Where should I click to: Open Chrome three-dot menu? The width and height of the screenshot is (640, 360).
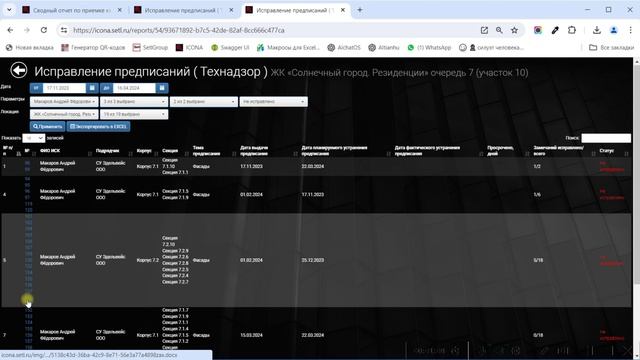click(x=630, y=30)
